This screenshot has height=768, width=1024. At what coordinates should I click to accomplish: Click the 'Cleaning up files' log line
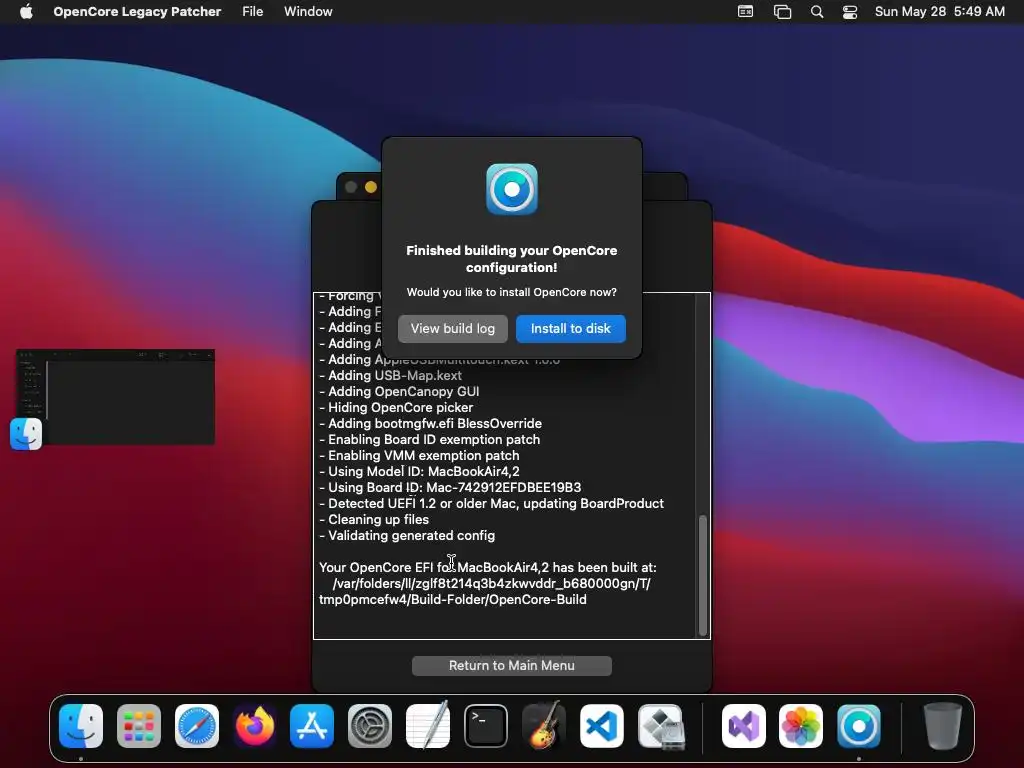(374, 519)
